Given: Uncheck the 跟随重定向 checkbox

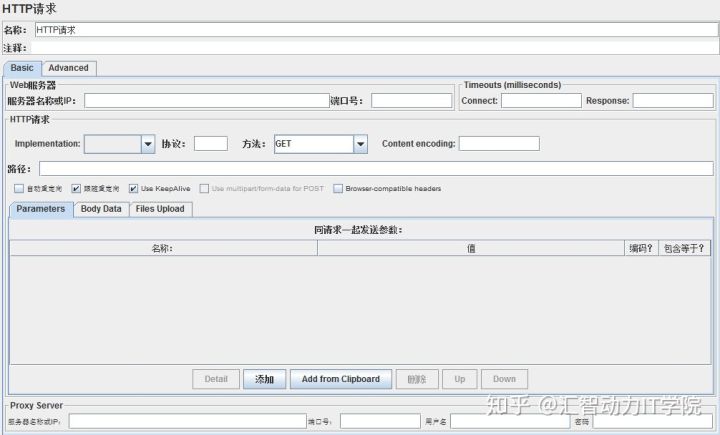Looking at the screenshot, I should 76,188.
